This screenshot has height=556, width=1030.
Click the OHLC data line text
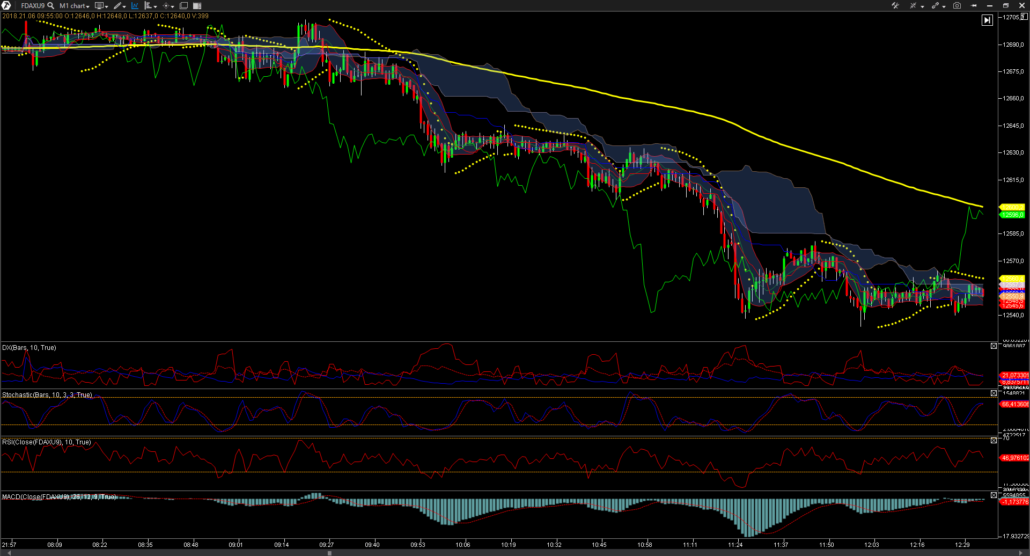(105, 16)
